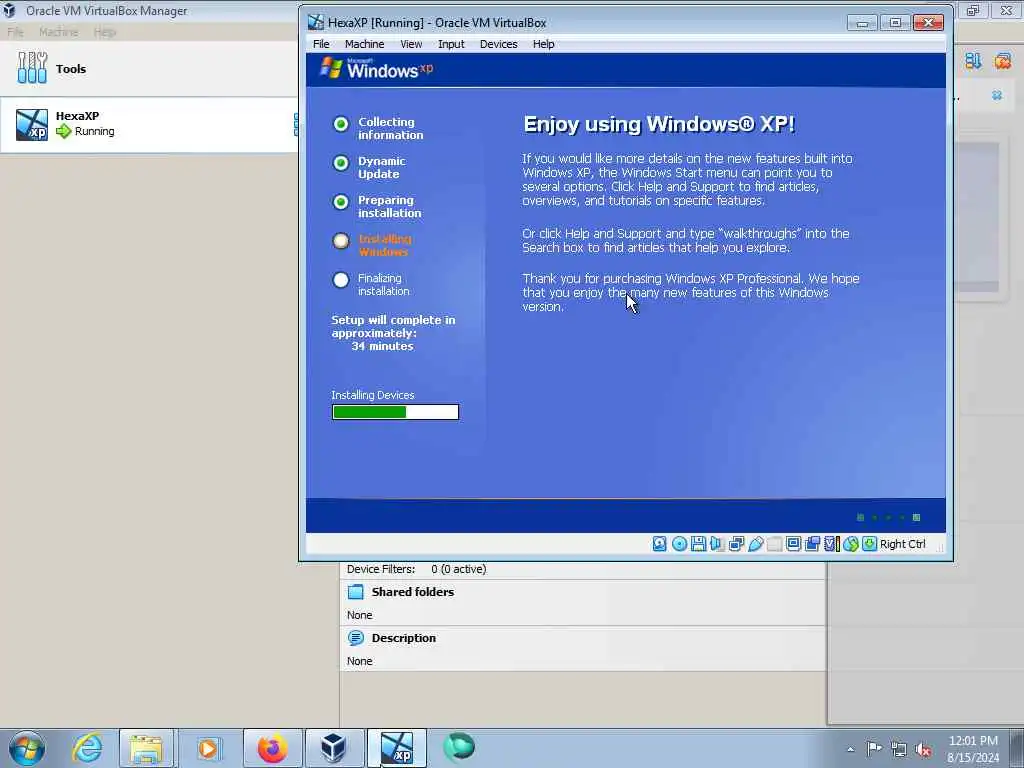Click the green arrow keyboard capture icon
Image resolution: width=1024 pixels, height=768 pixels.
869,543
